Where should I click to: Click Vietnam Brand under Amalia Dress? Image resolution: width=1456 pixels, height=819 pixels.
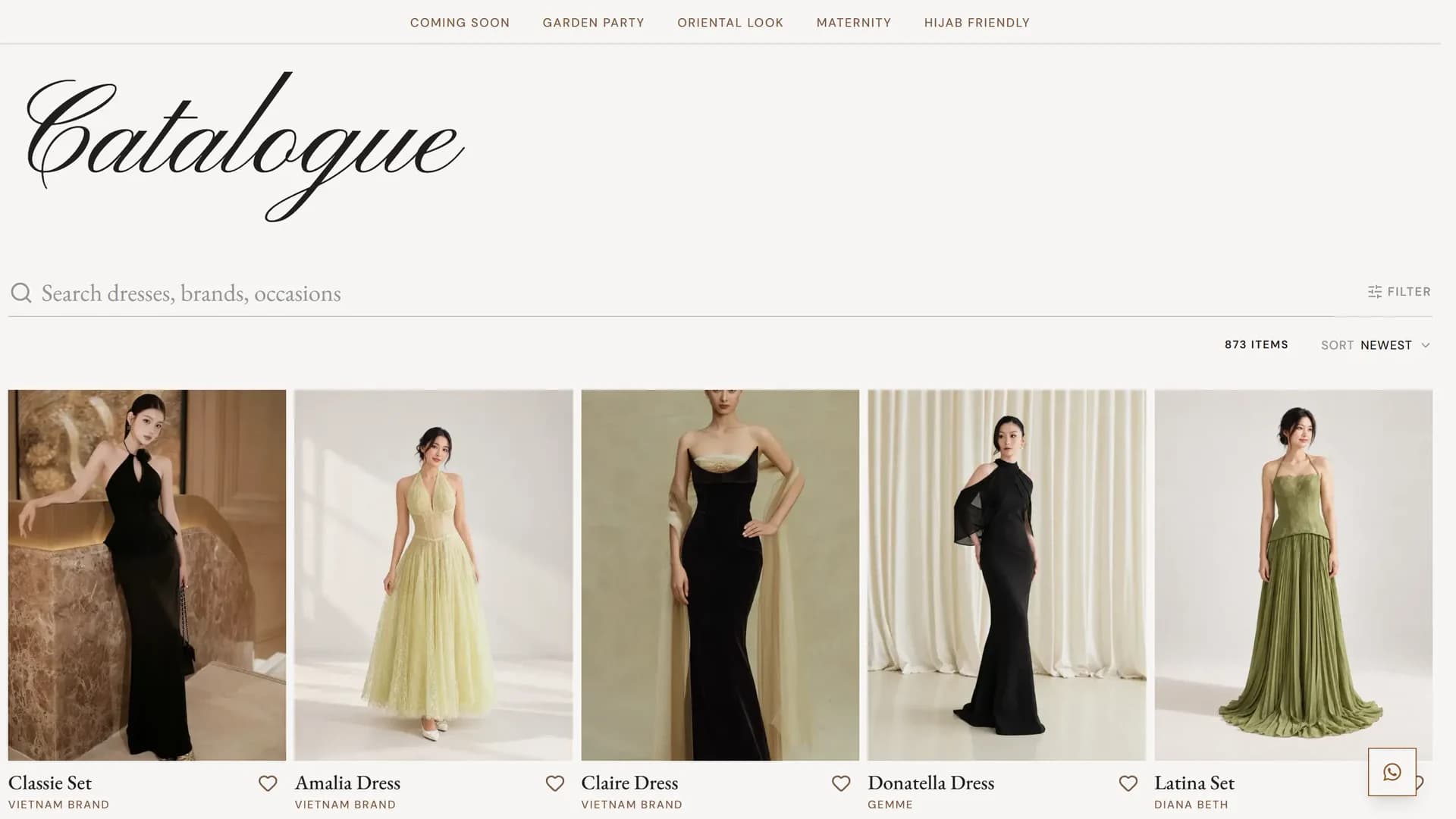tap(345, 805)
